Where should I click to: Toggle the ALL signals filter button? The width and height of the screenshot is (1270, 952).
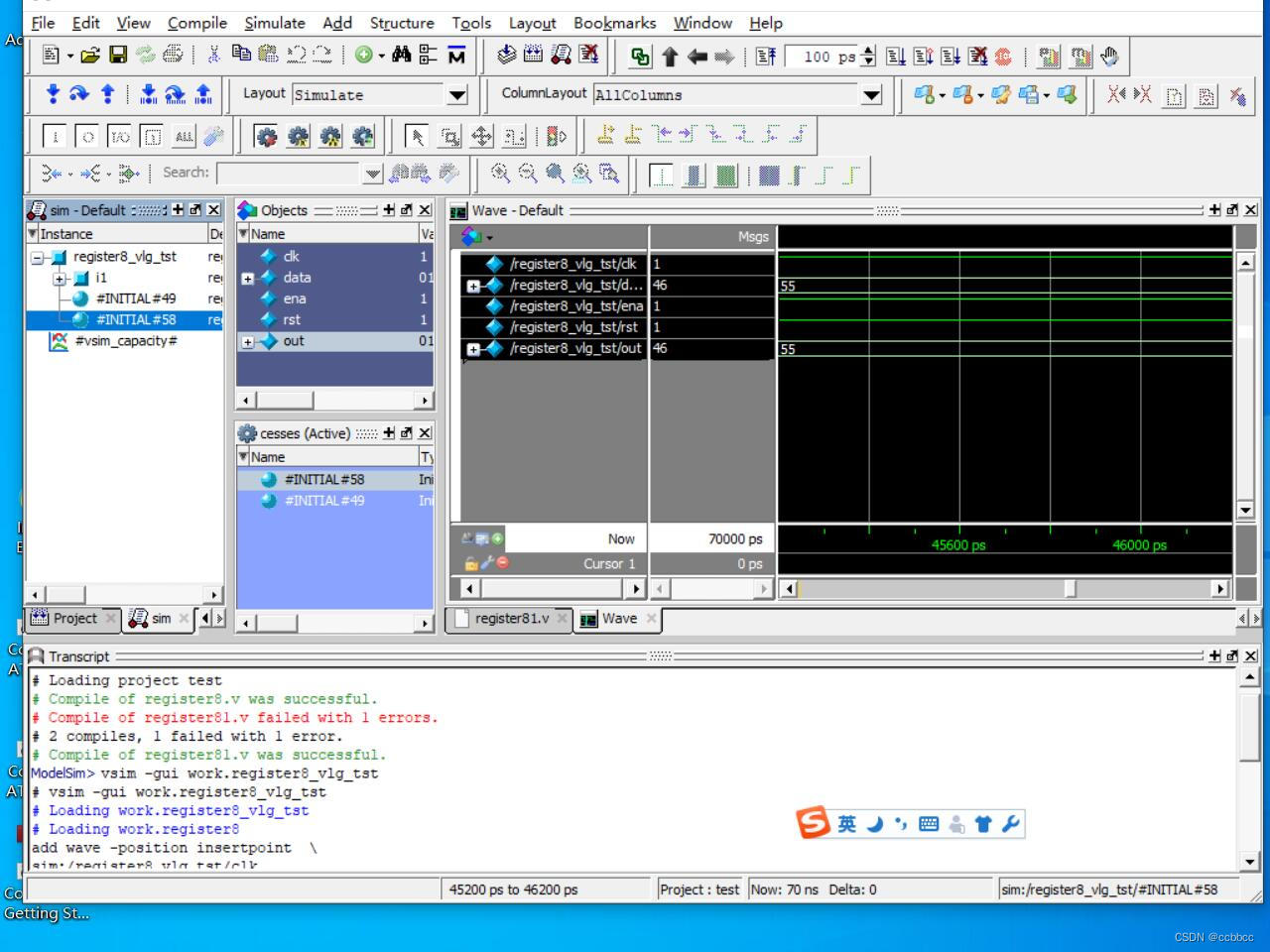[184, 137]
